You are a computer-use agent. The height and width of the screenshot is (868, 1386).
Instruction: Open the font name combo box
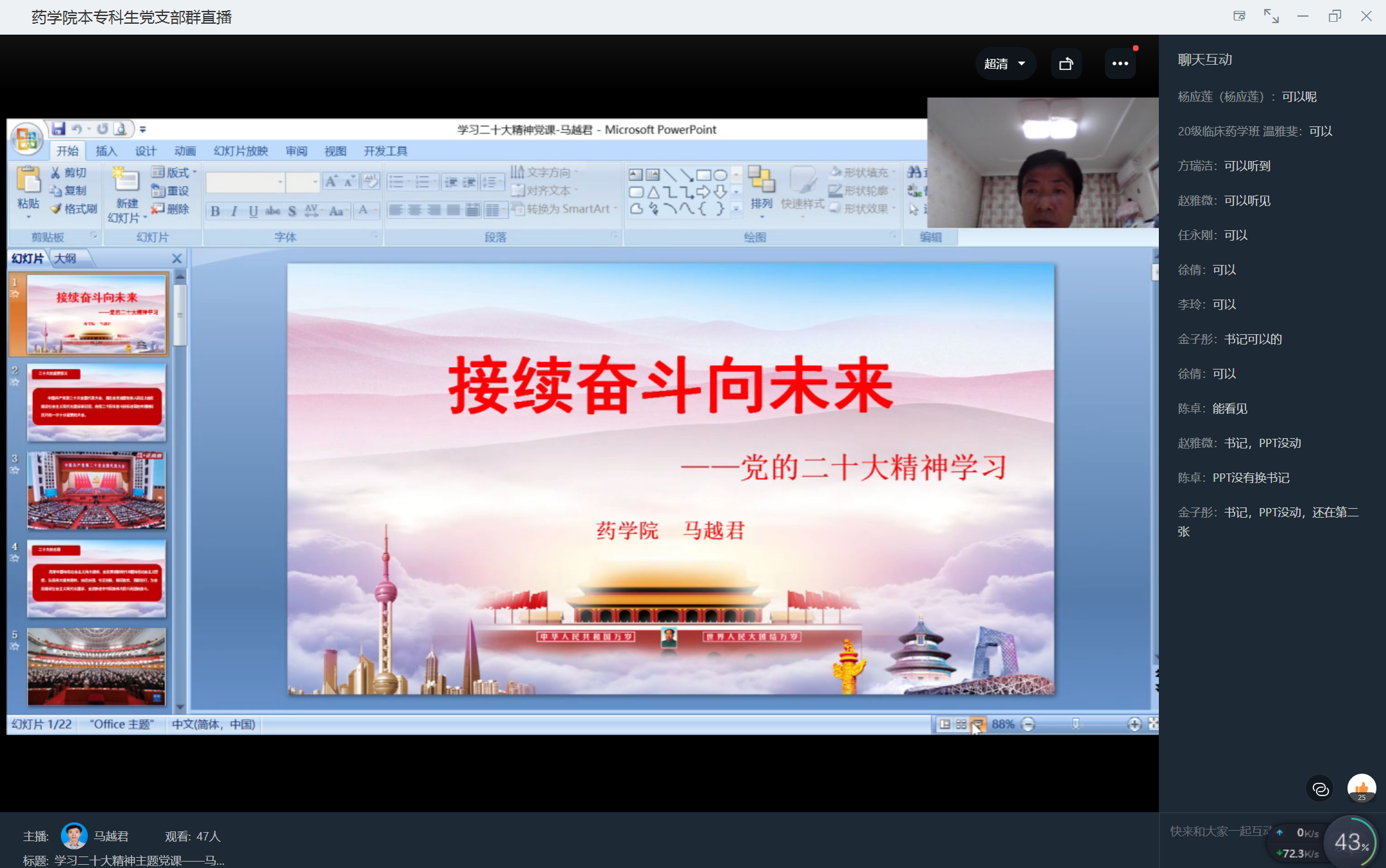click(244, 182)
